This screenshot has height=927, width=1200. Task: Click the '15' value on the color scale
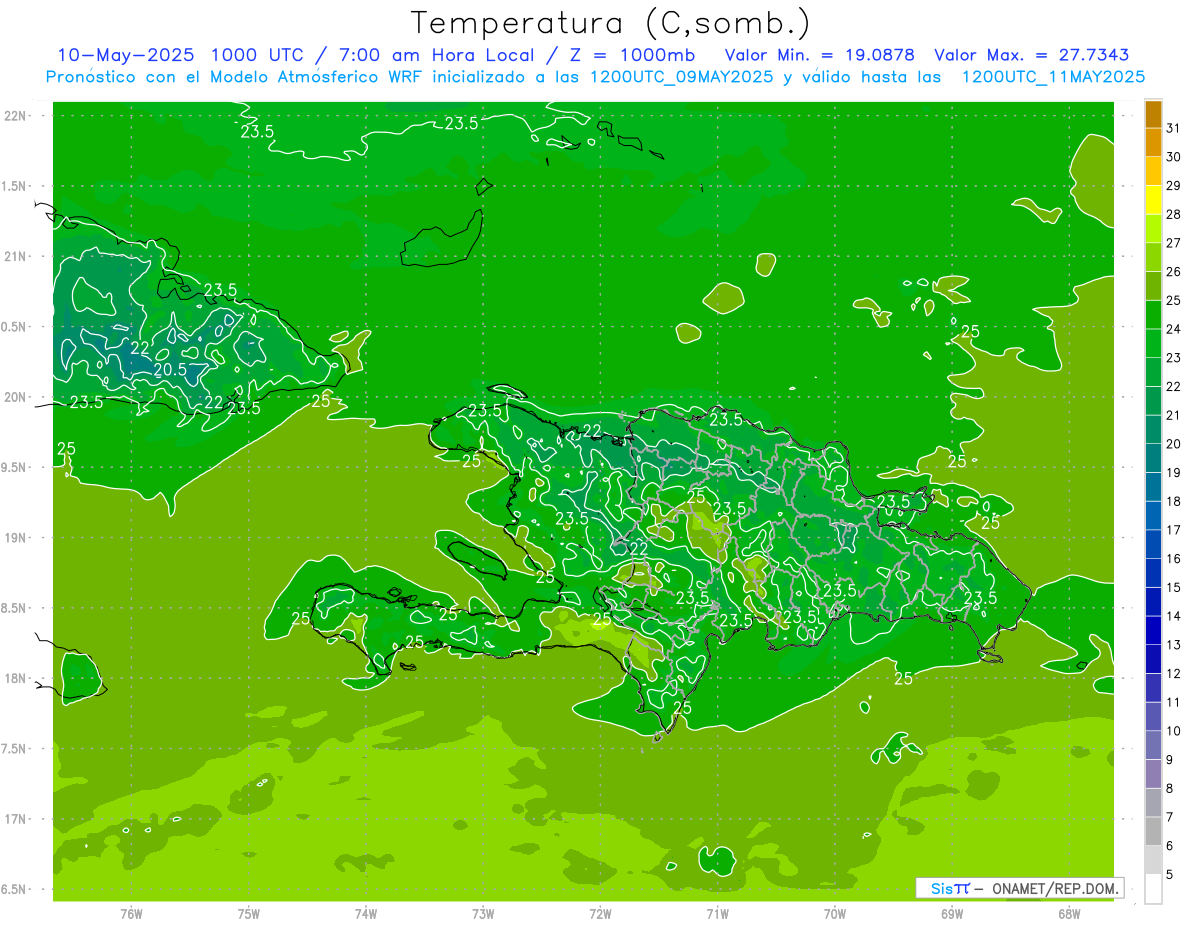coord(1174,588)
